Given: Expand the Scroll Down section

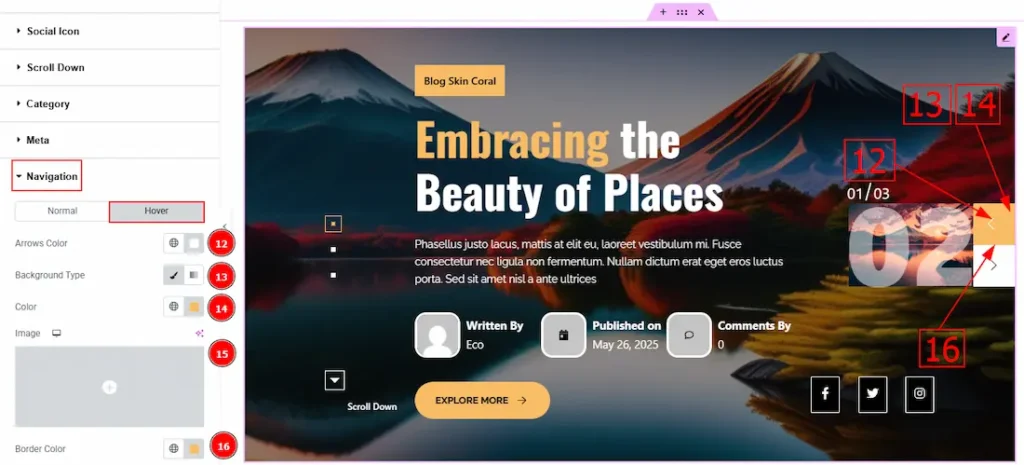Looking at the screenshot, I should click(x=55, y=68).
